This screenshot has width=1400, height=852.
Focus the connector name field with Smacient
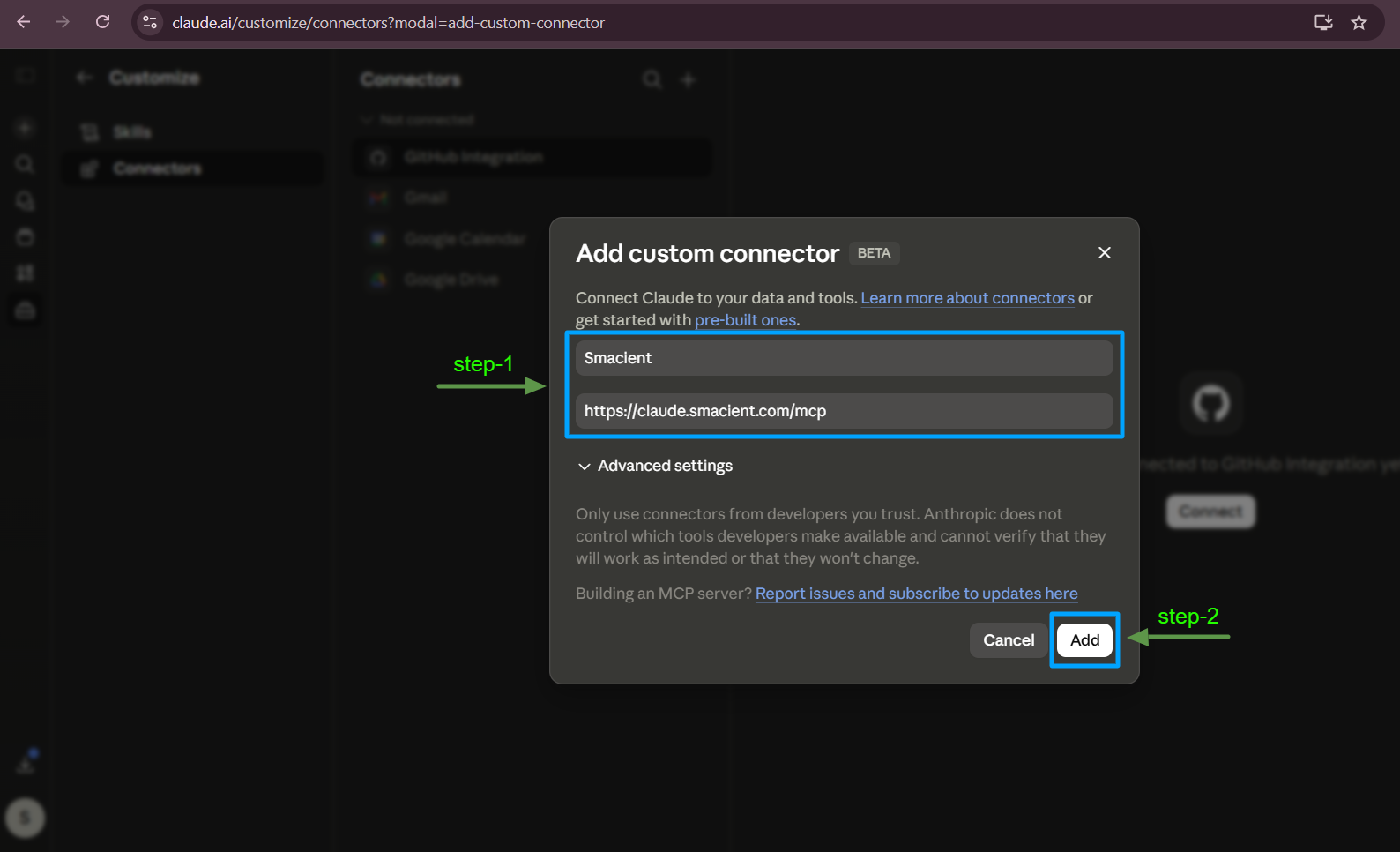(x=844, y=358)
